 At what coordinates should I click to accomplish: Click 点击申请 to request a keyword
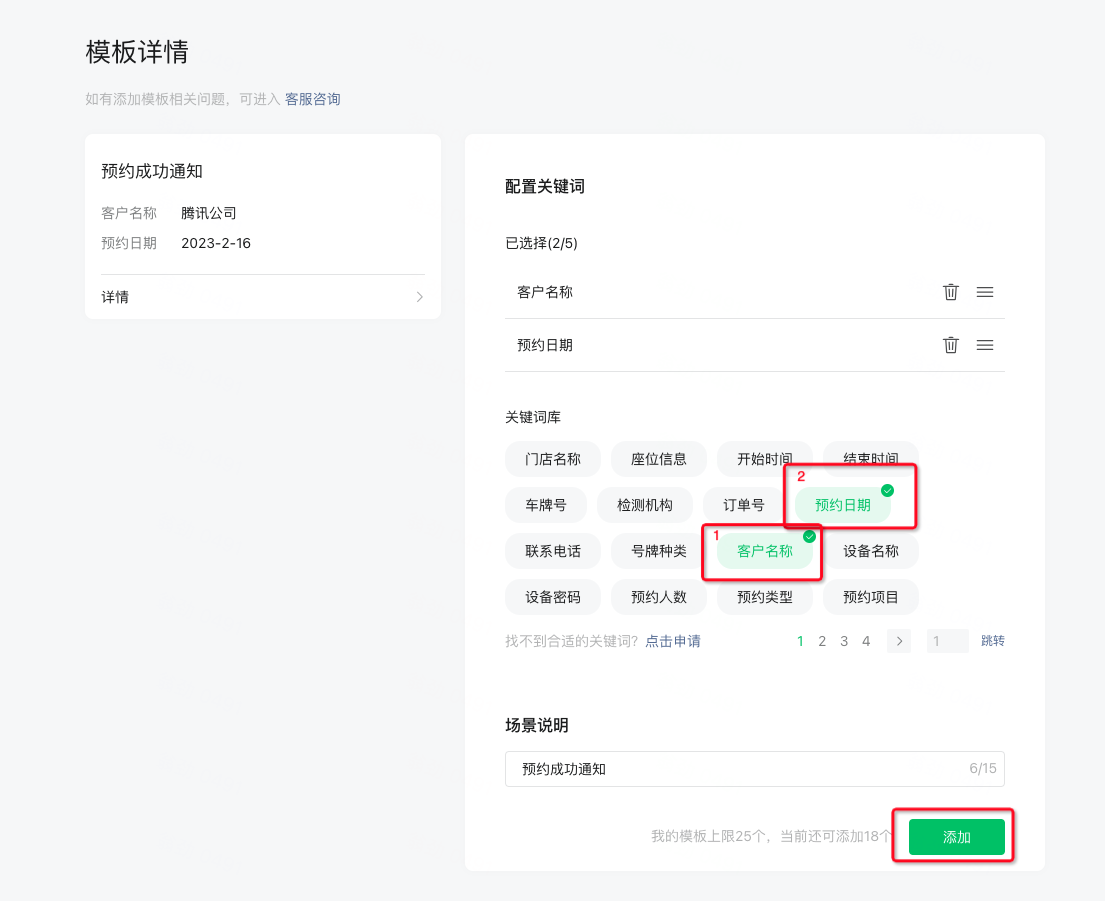point(672,641)
